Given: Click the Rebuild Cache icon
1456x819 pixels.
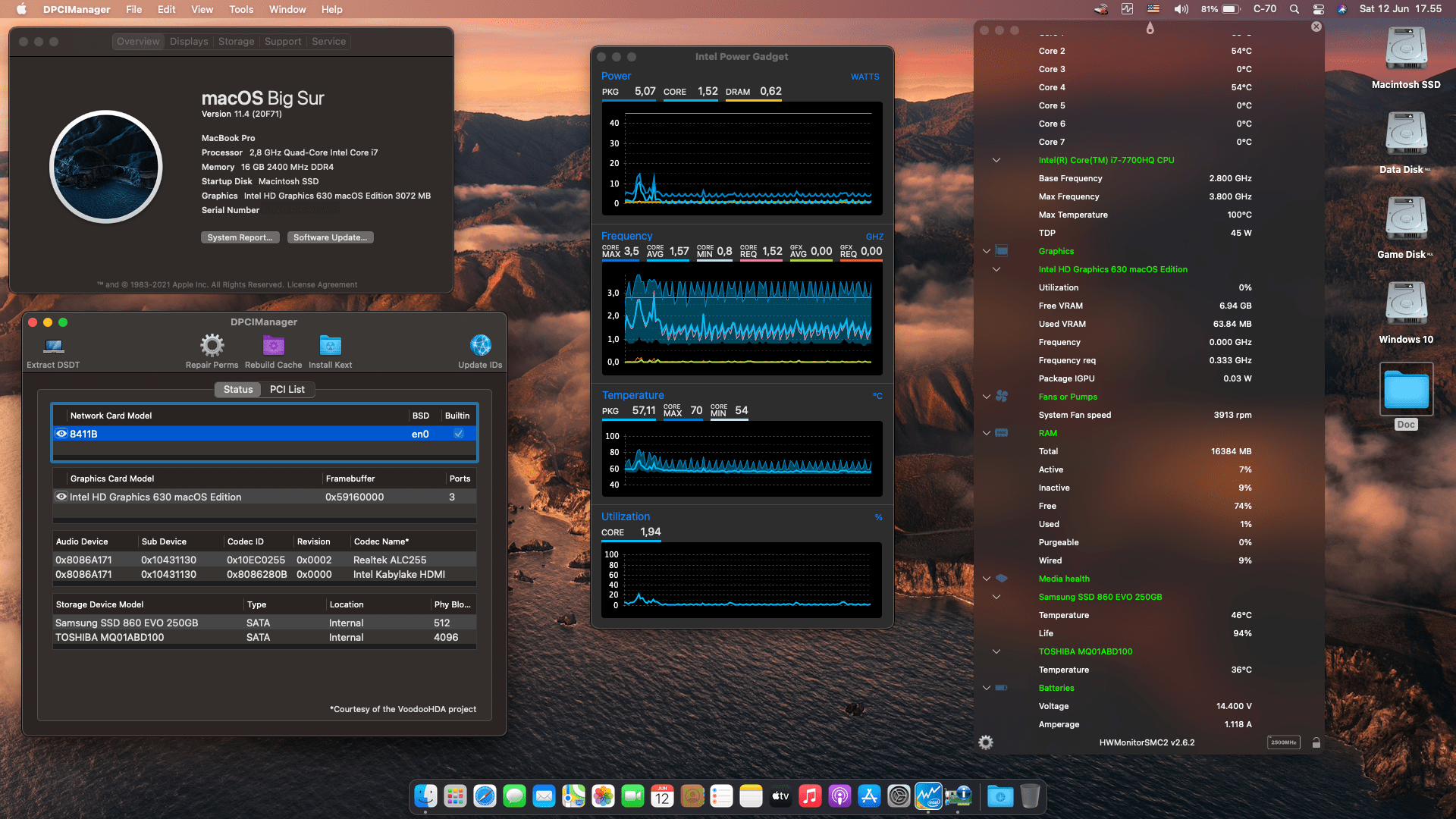Looking at the screenshot, I should coord(274,346).
